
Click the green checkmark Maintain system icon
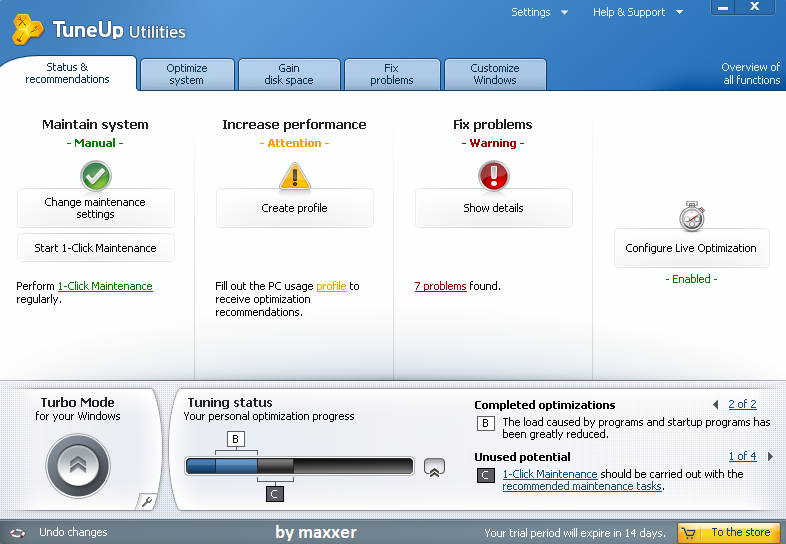[x=96, y=176]
